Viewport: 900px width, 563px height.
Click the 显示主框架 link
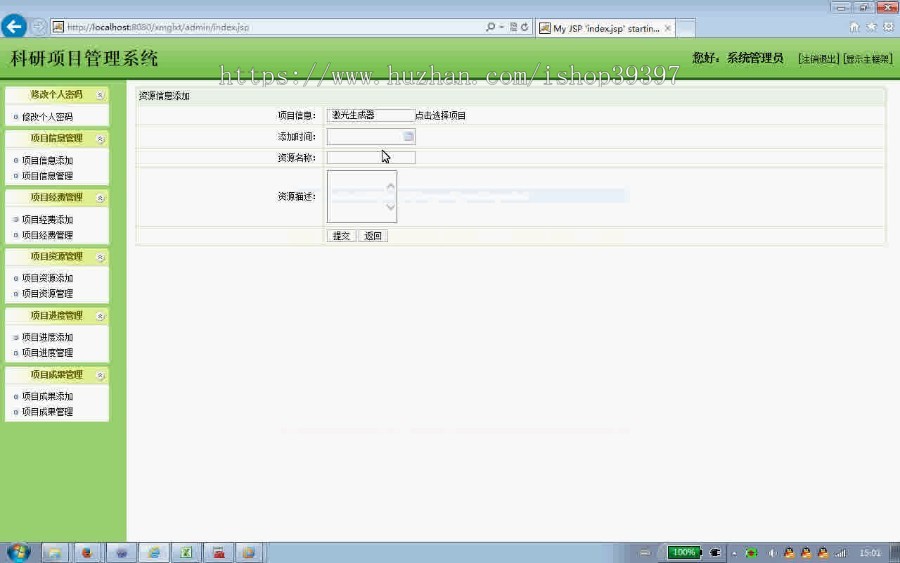pyautogui.click(x=868, y=59)
